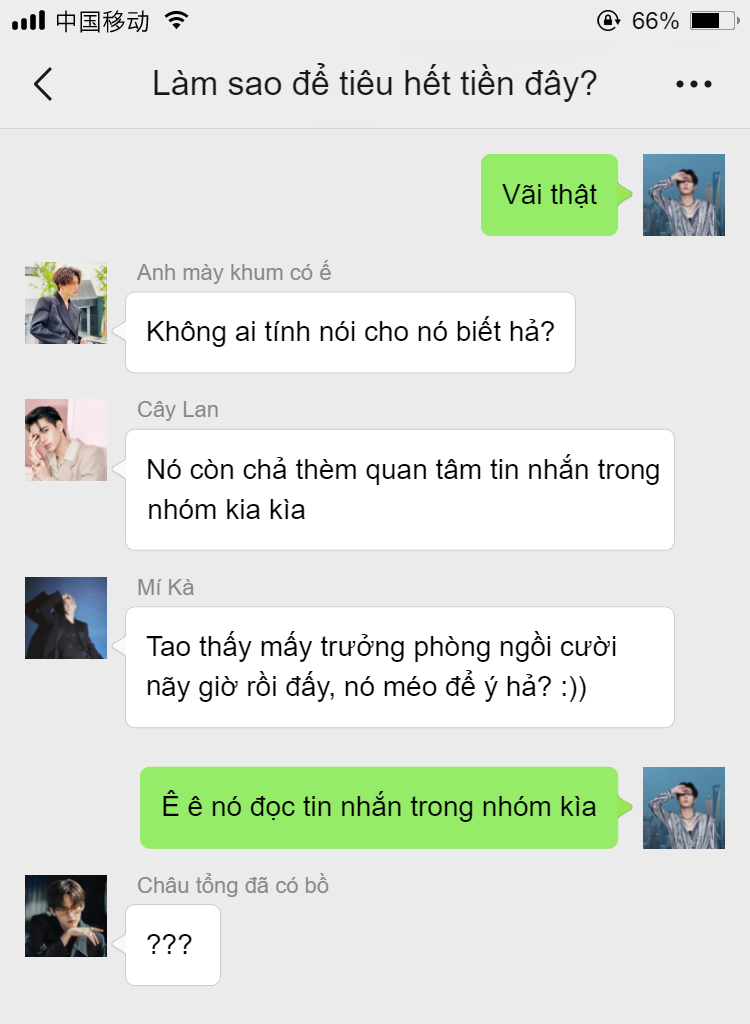Image resolution: width=750 pixels, height=1024 pixels.
Task: Tap the rotation lock status icon
Action: (x=608, y=21)
